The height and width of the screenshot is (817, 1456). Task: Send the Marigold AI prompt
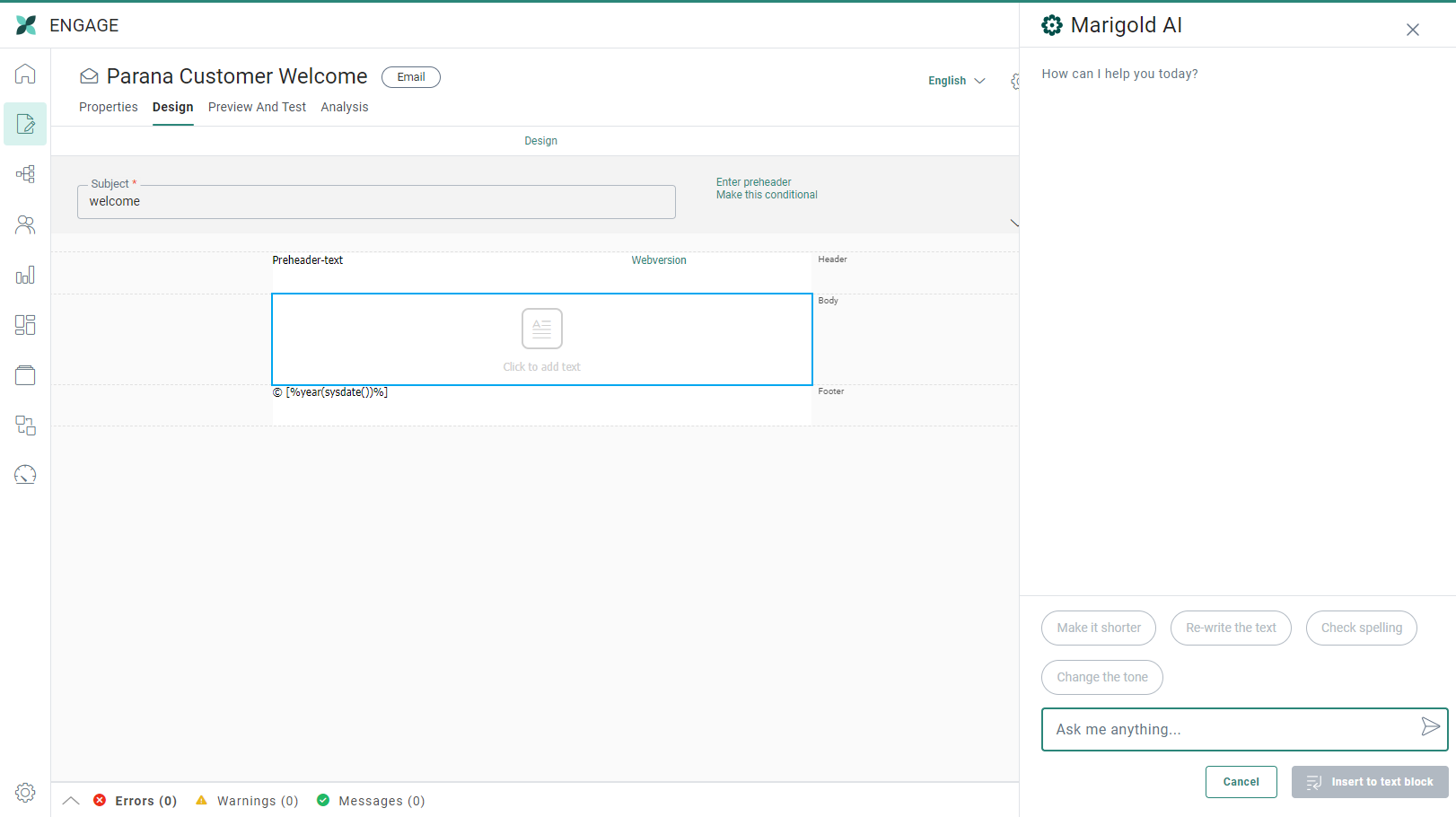point(1430,727)
